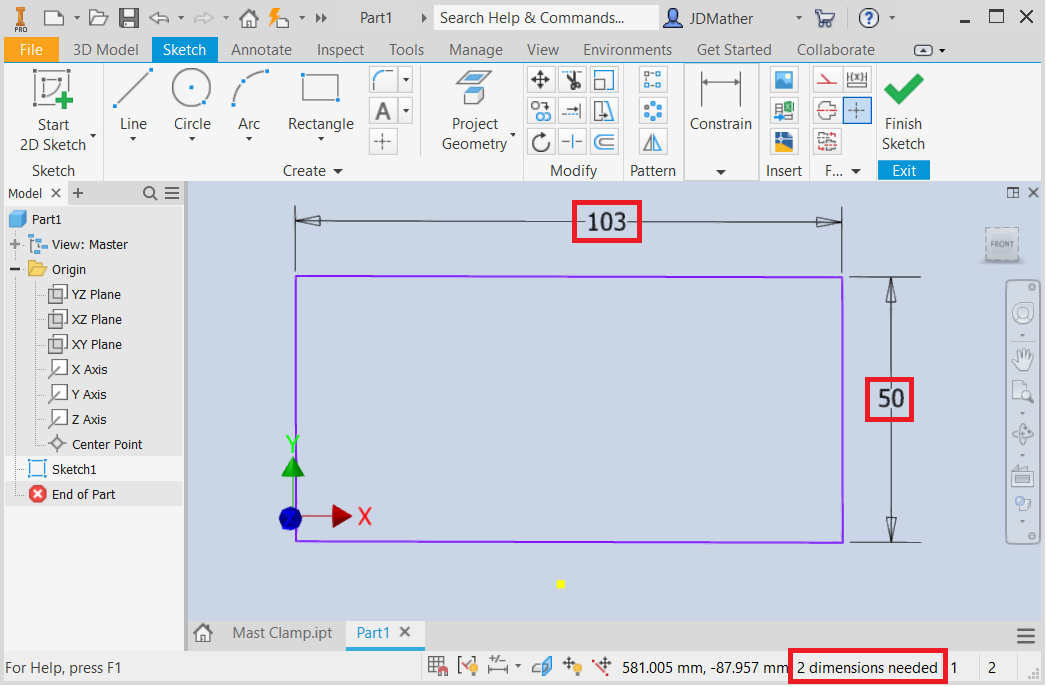
Task: Select the Scale tool in Modify panel
Action: 604,80
